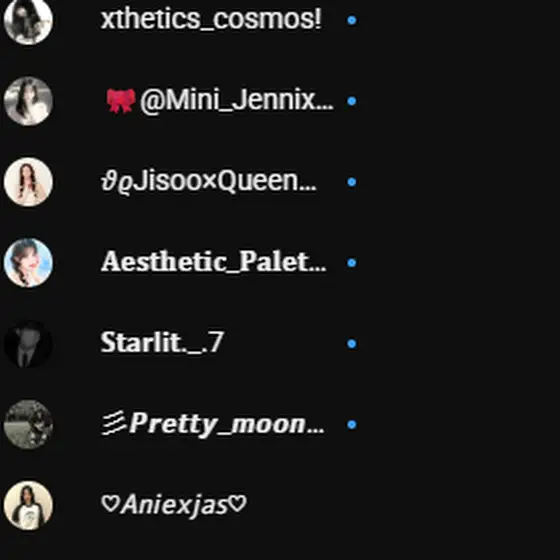This screenshot has height=560, width=560.
Task: Open the ♡Aniexjas♡ username
Action: 174,505
